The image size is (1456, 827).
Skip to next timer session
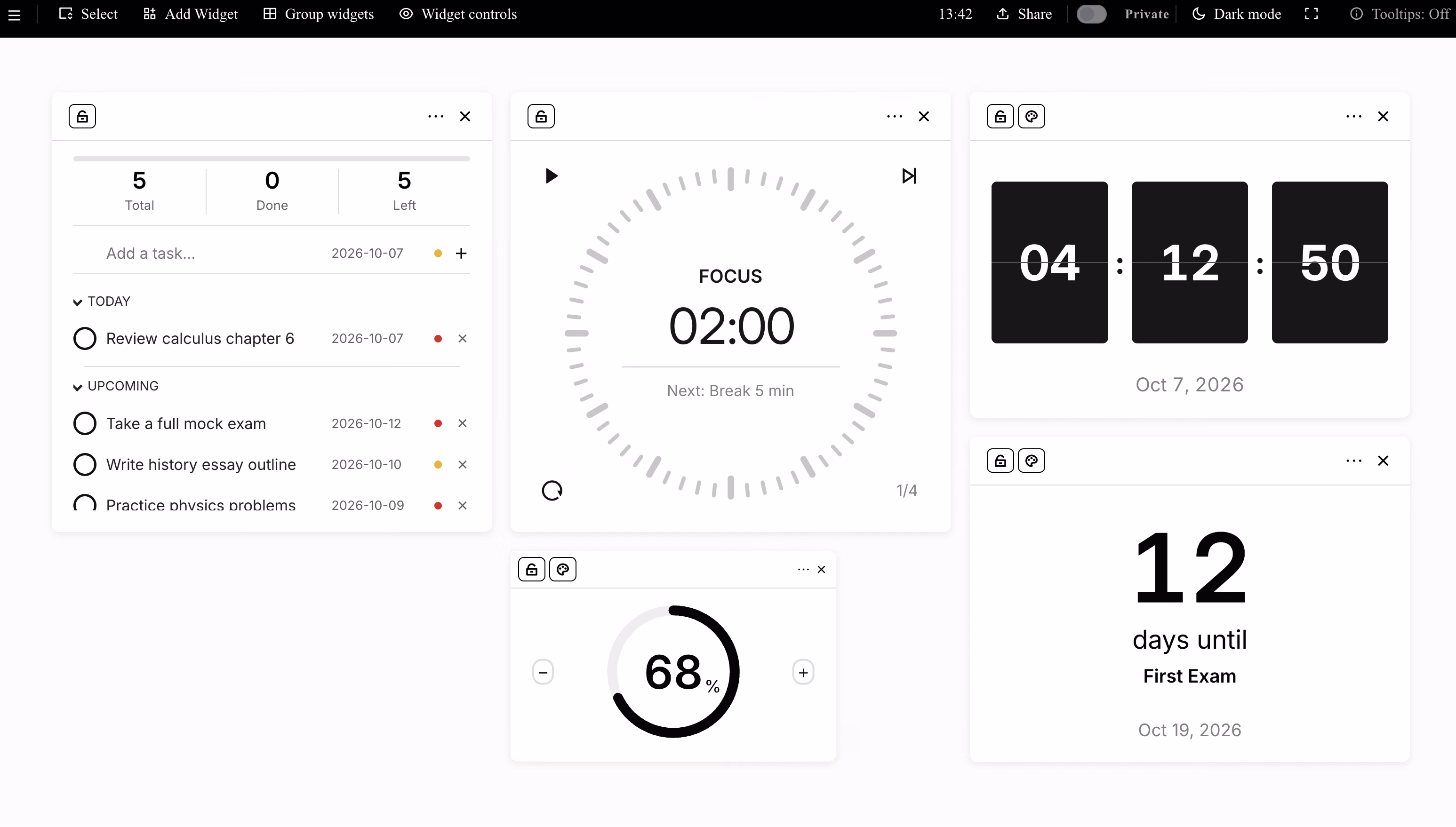(x=909, y=176)
